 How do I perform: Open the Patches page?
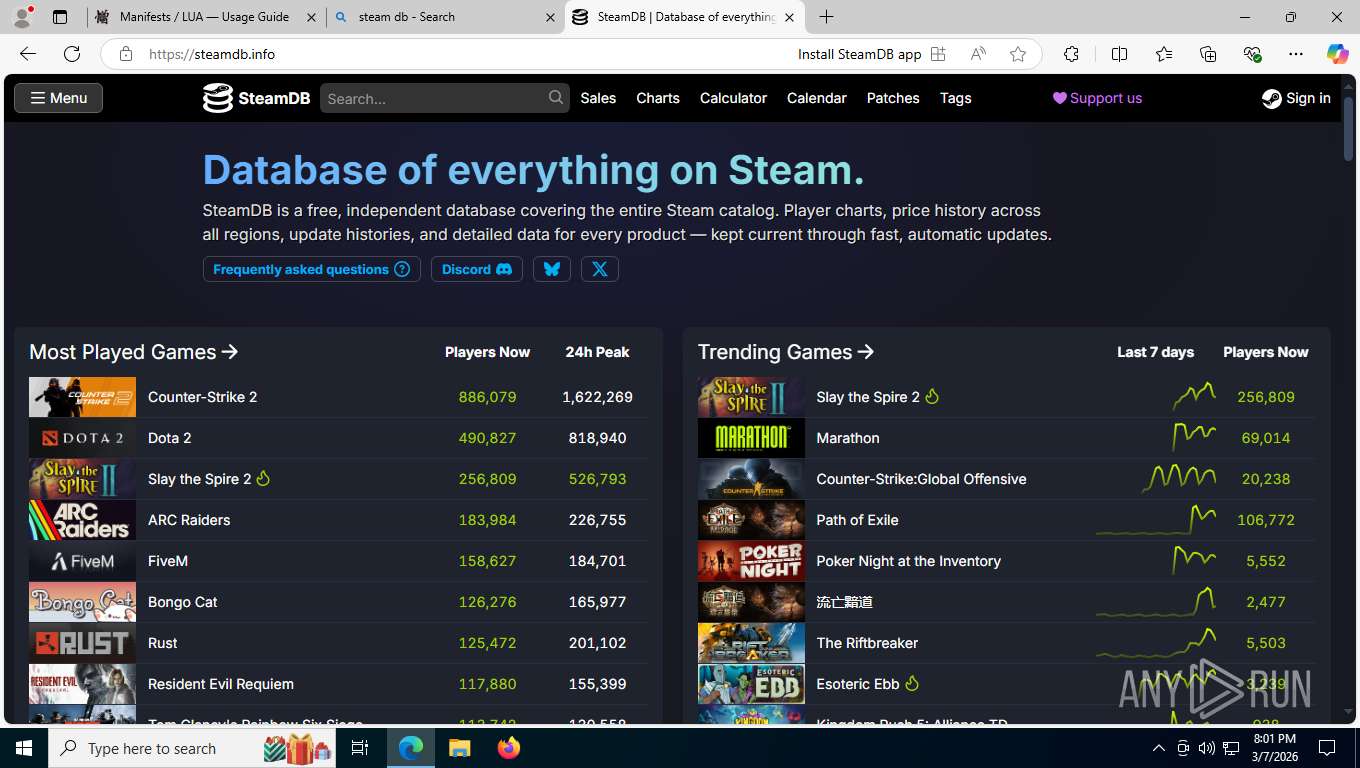(x=893, y=98)
